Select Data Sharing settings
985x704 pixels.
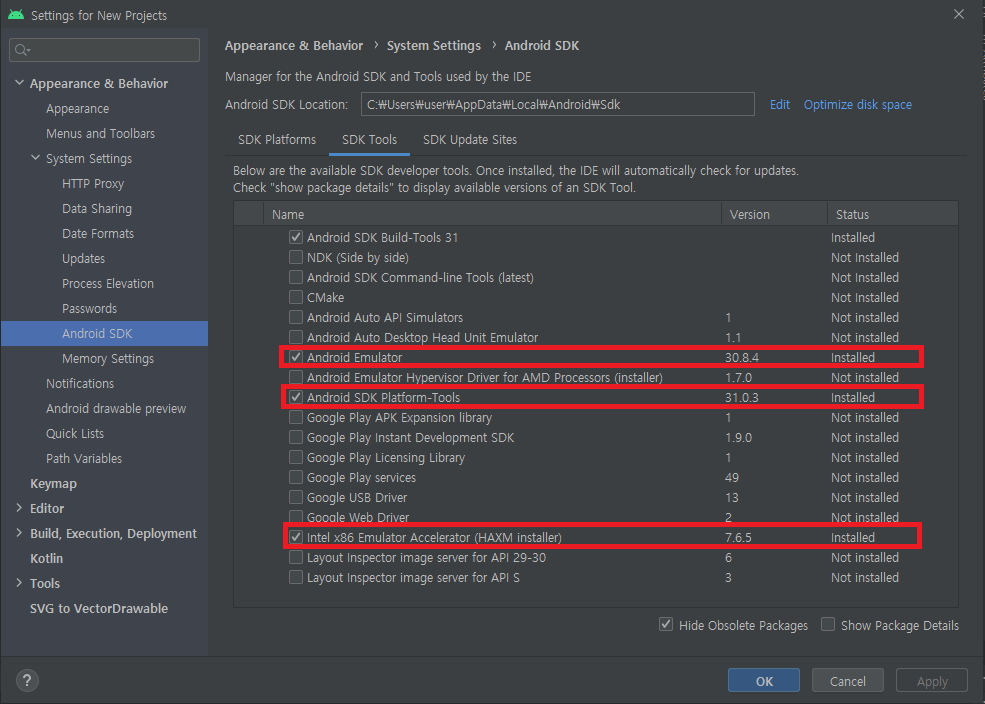click(x=97, y=208)
